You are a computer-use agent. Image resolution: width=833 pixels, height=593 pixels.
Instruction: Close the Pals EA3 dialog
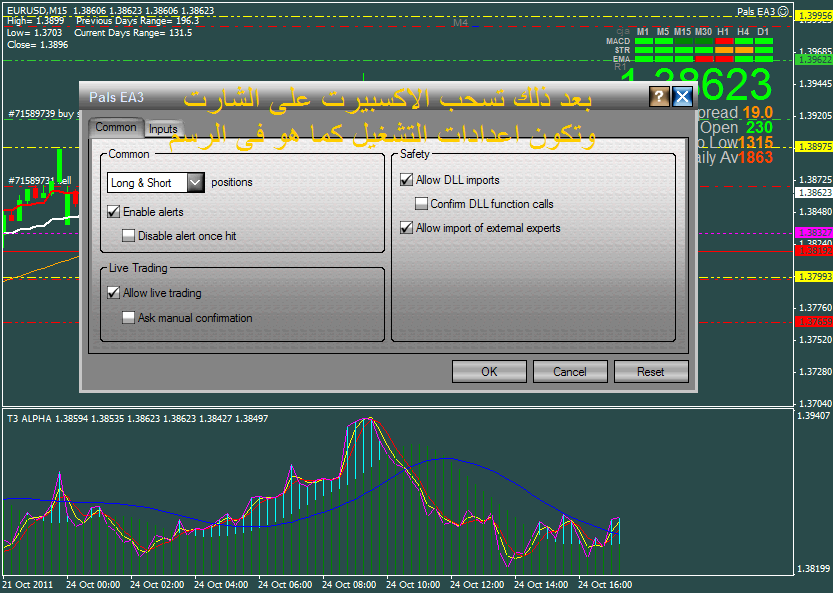[682, 96]
